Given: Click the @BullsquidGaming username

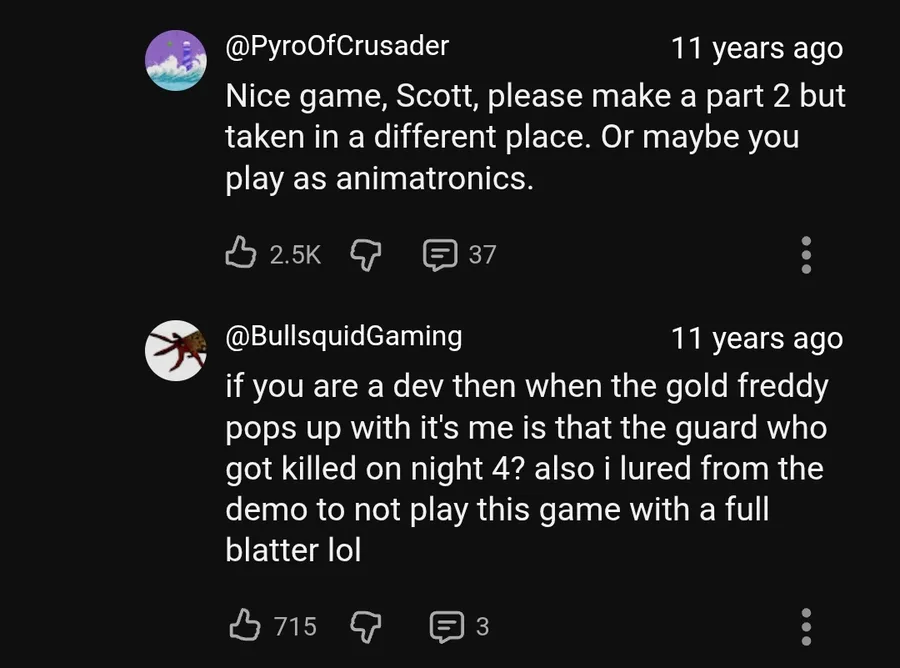Looking at the screenshot, I should [x=344, y=336].
